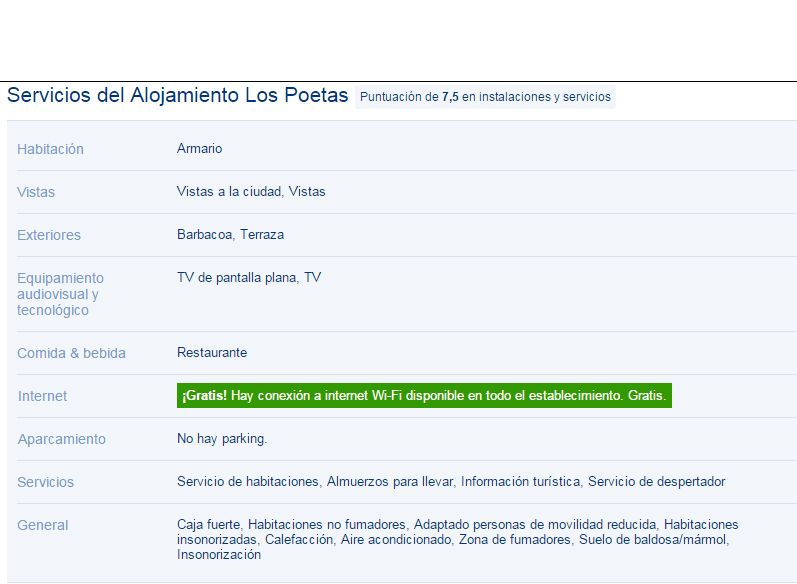Click 'Caja fuerte' in general amenities

coord(209,524)
